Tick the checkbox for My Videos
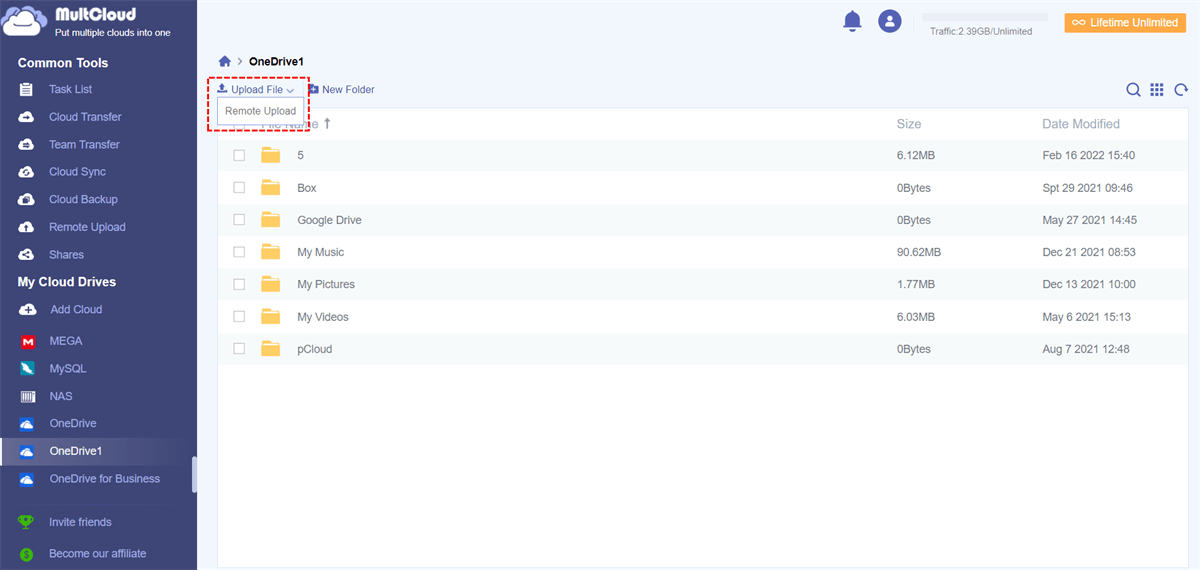 click(x=239, y=316)
